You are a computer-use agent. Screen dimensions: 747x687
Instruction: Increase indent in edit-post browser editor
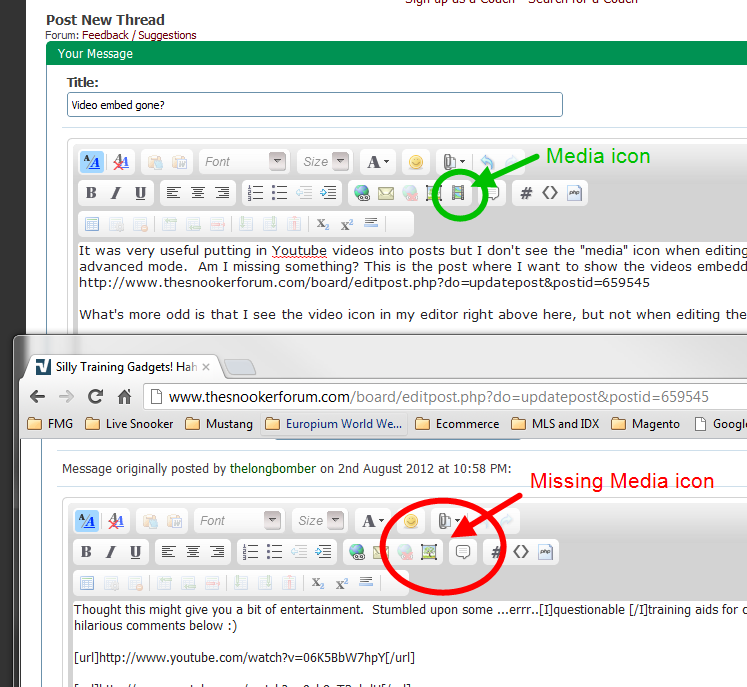323,552
